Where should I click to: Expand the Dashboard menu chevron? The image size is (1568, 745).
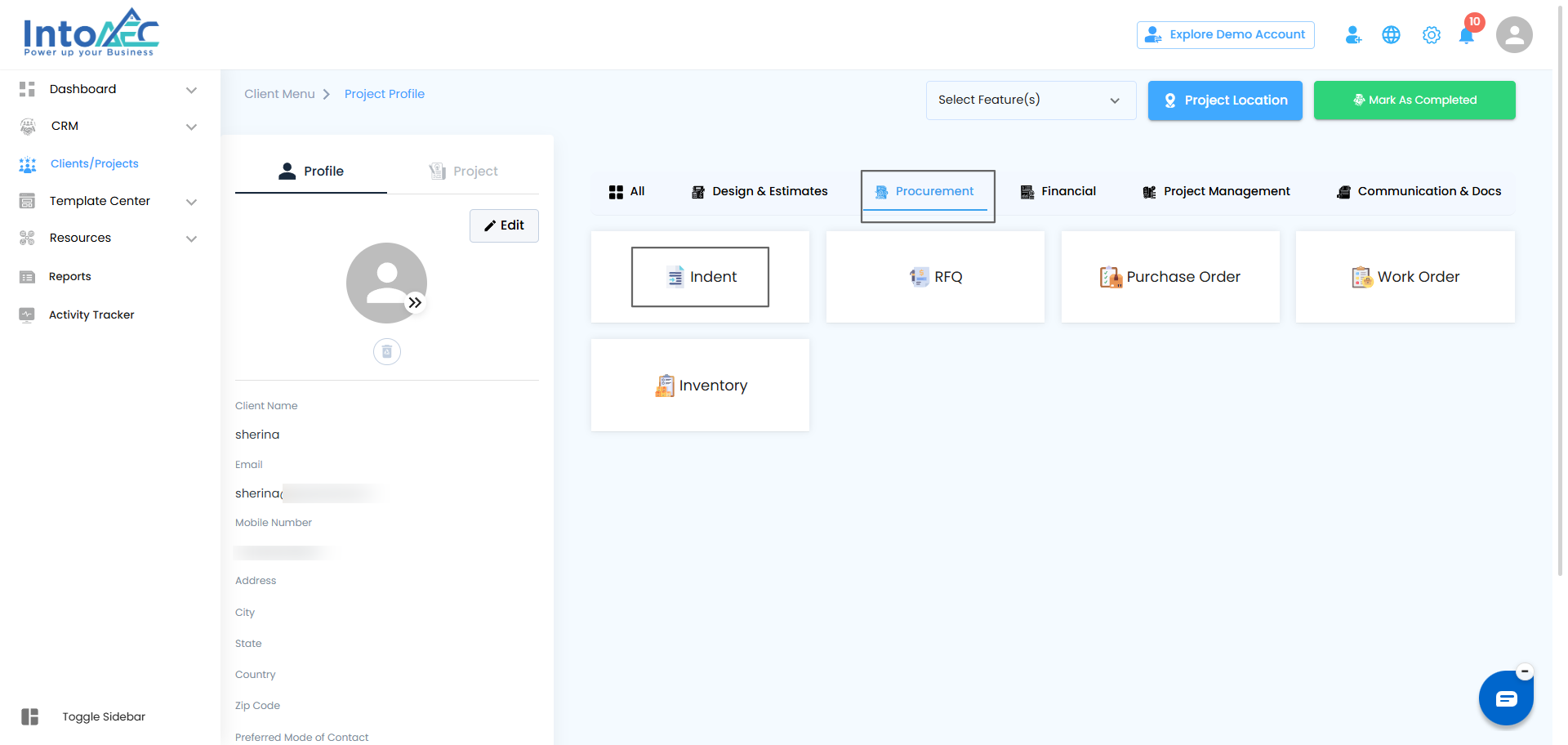191,90
